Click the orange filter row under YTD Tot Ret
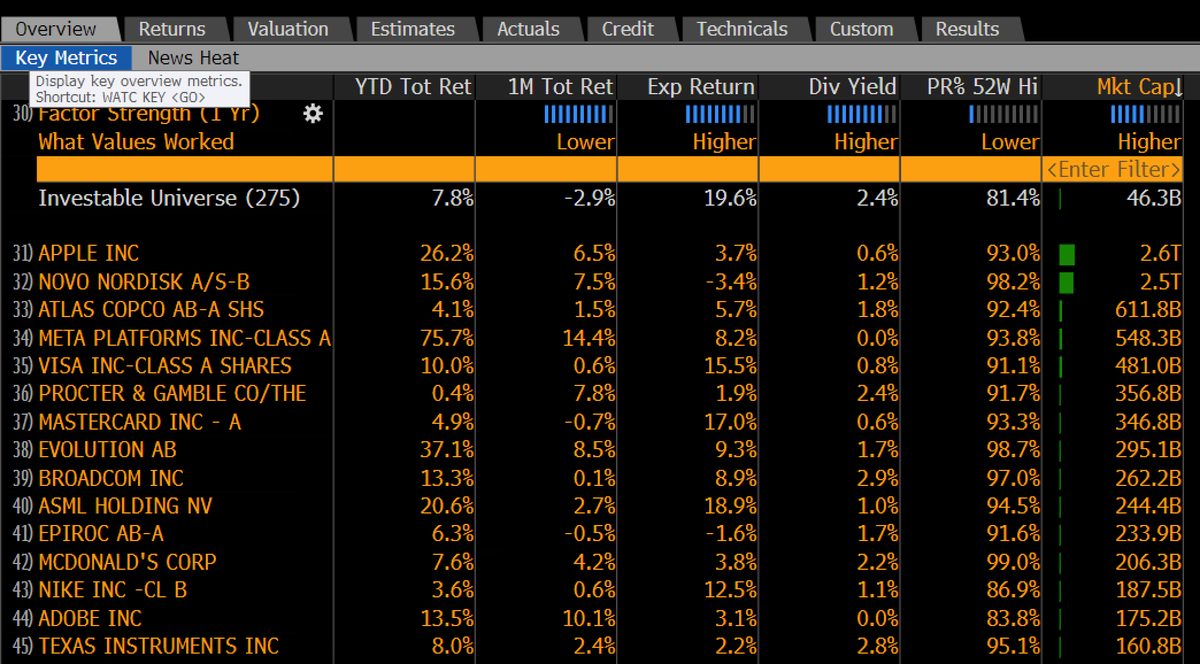 (404, 169)
